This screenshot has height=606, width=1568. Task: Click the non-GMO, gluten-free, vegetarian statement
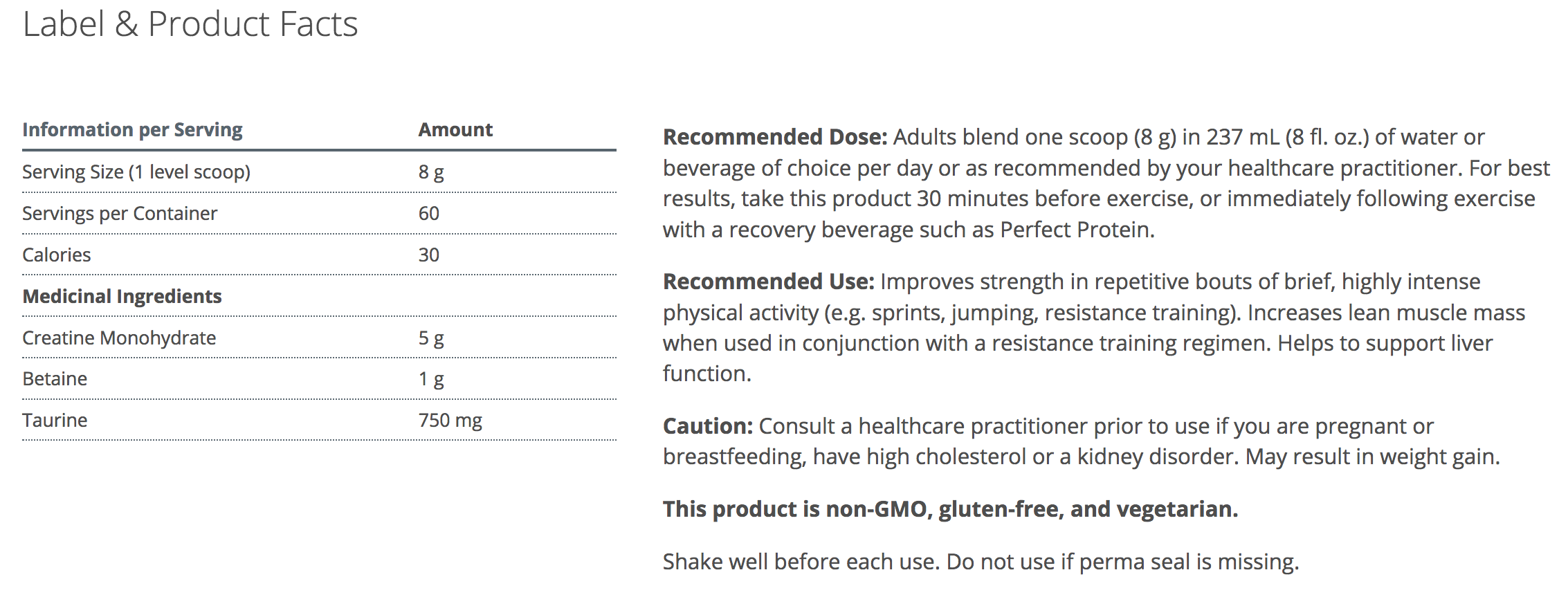coord(950,509)
